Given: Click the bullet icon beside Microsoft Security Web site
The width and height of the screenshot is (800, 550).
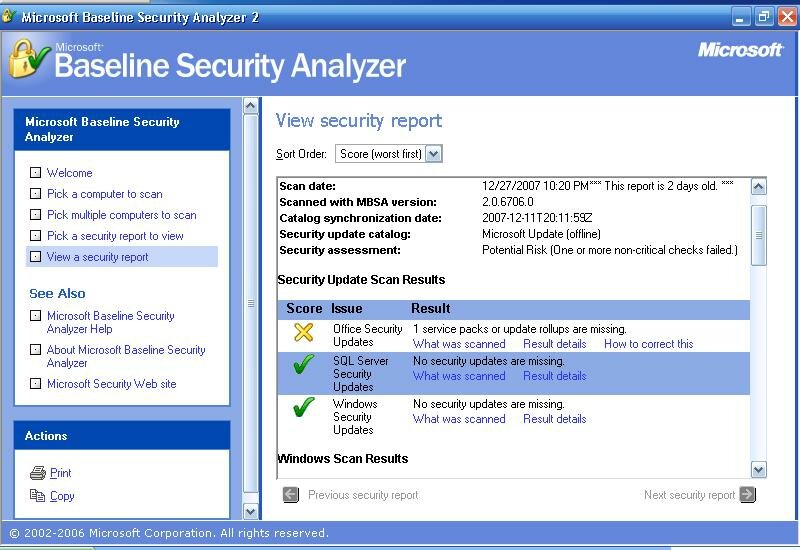Looking at the screenshot, I should click(x=35, y=383).
